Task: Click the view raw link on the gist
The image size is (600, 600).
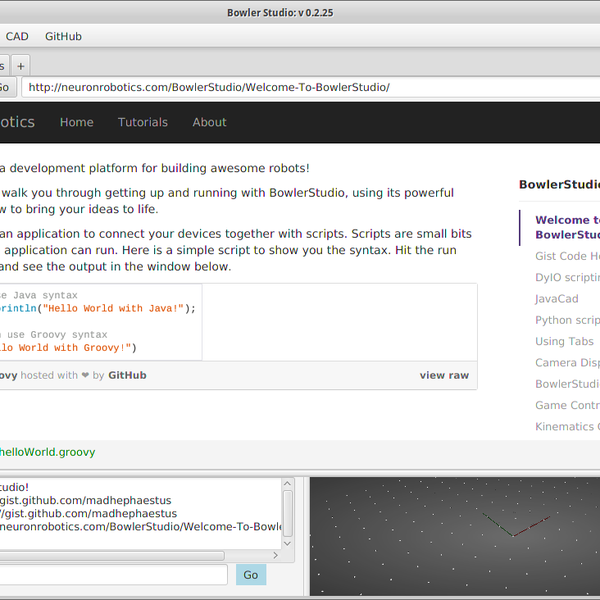Action: pos(444,375)
